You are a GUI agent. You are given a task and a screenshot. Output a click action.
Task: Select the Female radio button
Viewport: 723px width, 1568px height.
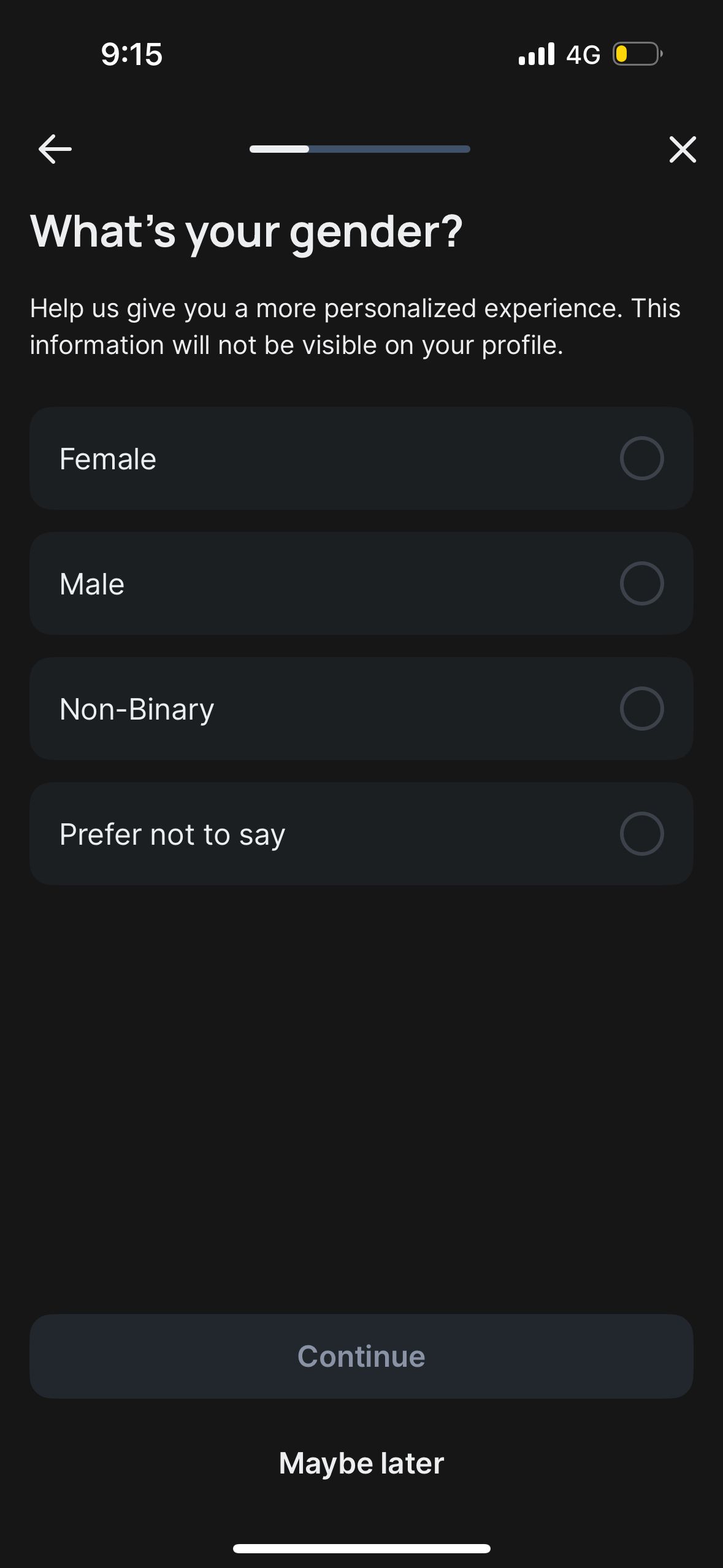point(641,458)
